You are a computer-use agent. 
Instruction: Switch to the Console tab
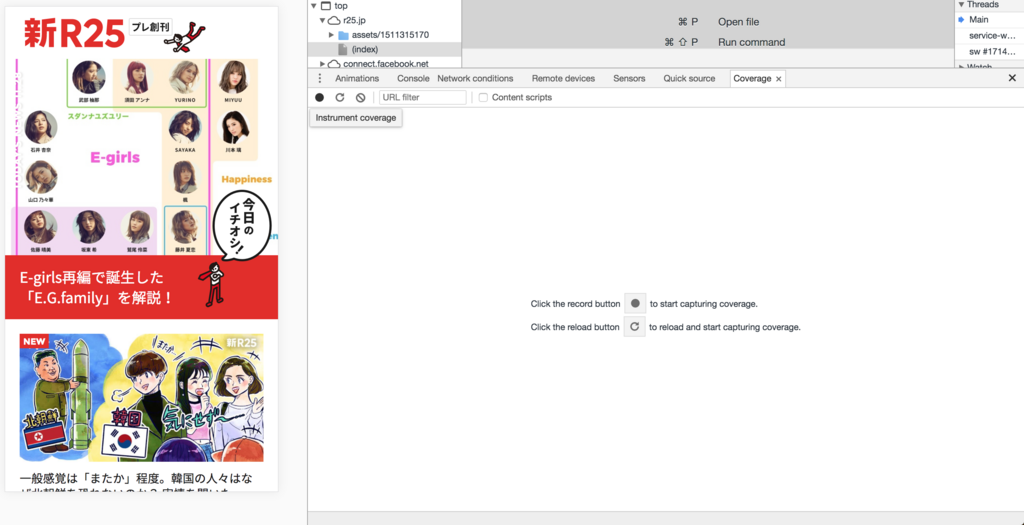413,78
